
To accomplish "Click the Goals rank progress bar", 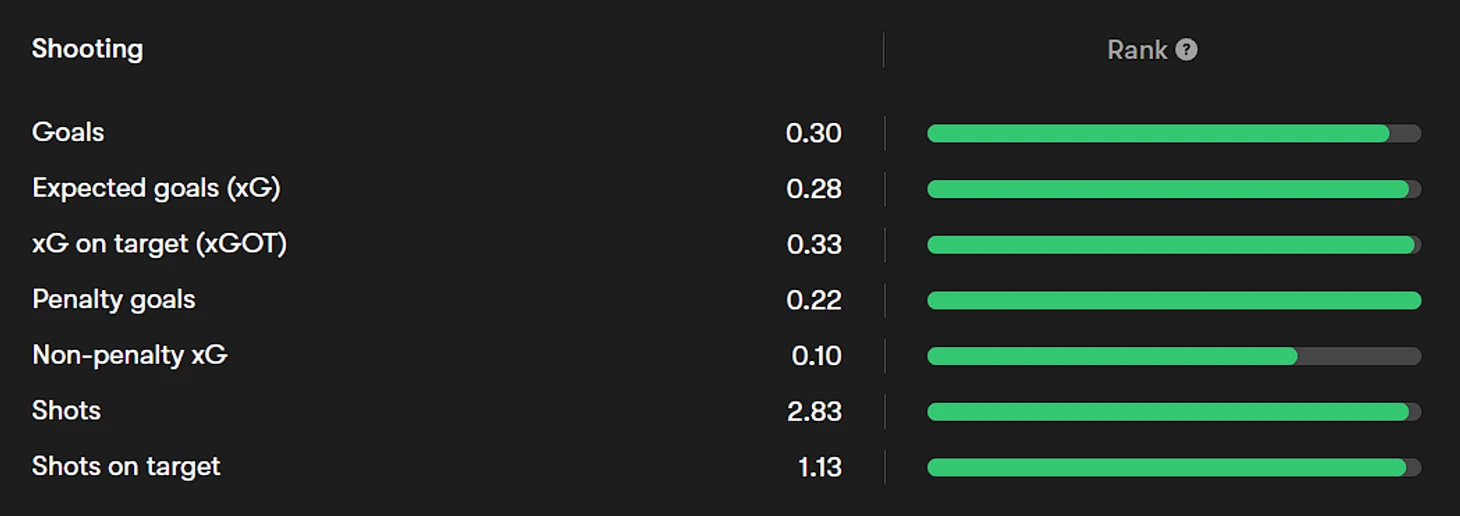I will [1173, 134].
